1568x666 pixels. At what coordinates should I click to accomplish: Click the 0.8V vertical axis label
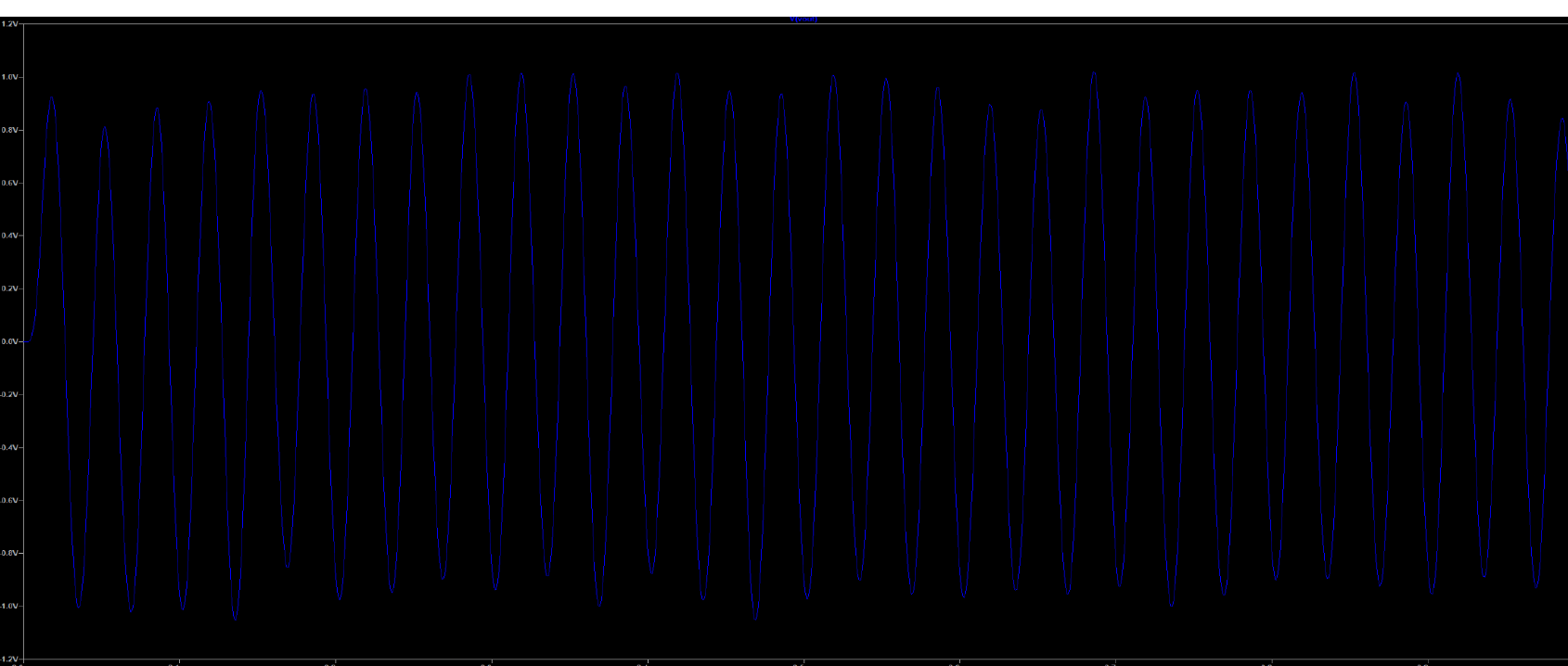10,131
